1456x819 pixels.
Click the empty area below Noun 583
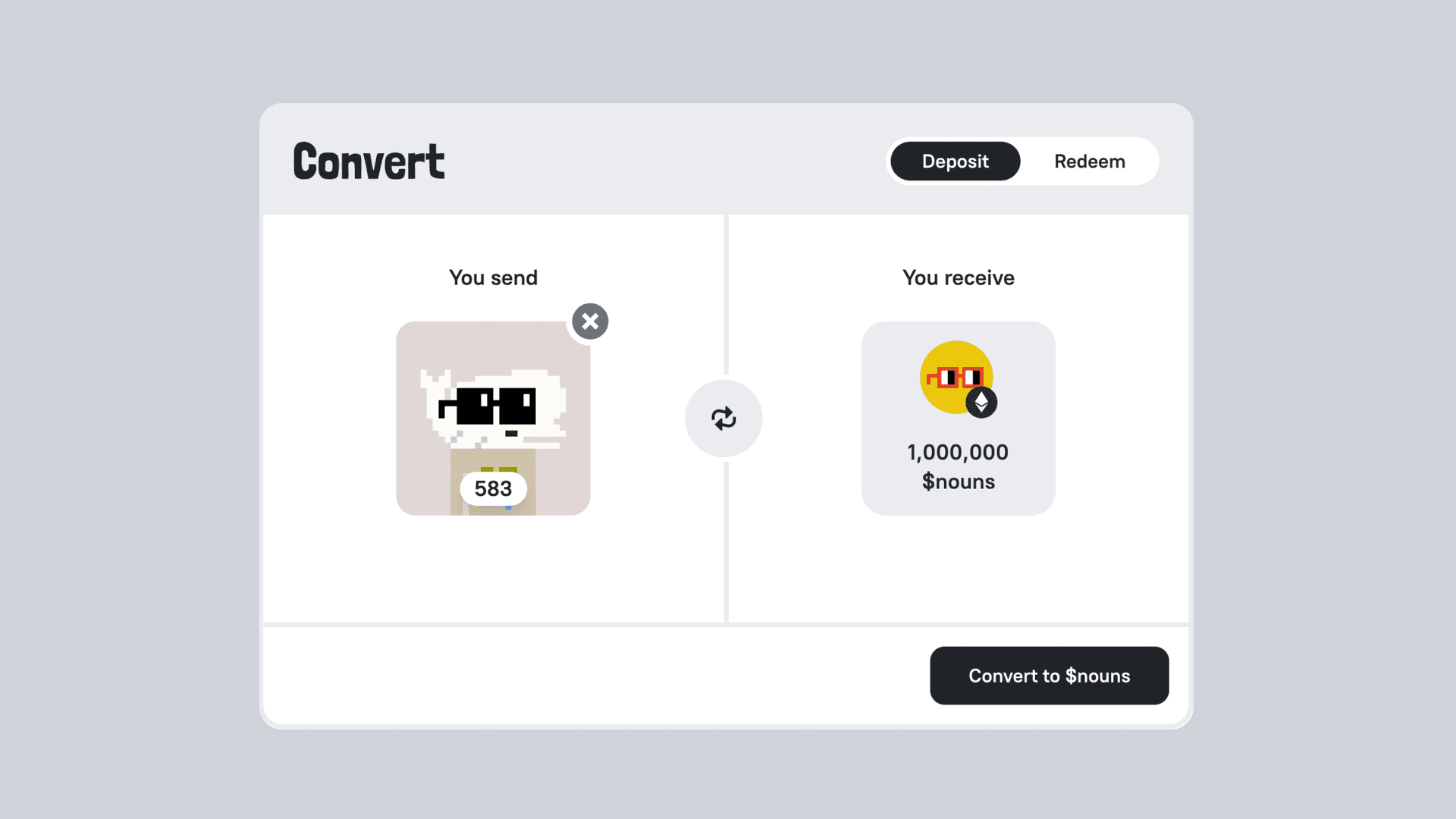tap(493, 569)
